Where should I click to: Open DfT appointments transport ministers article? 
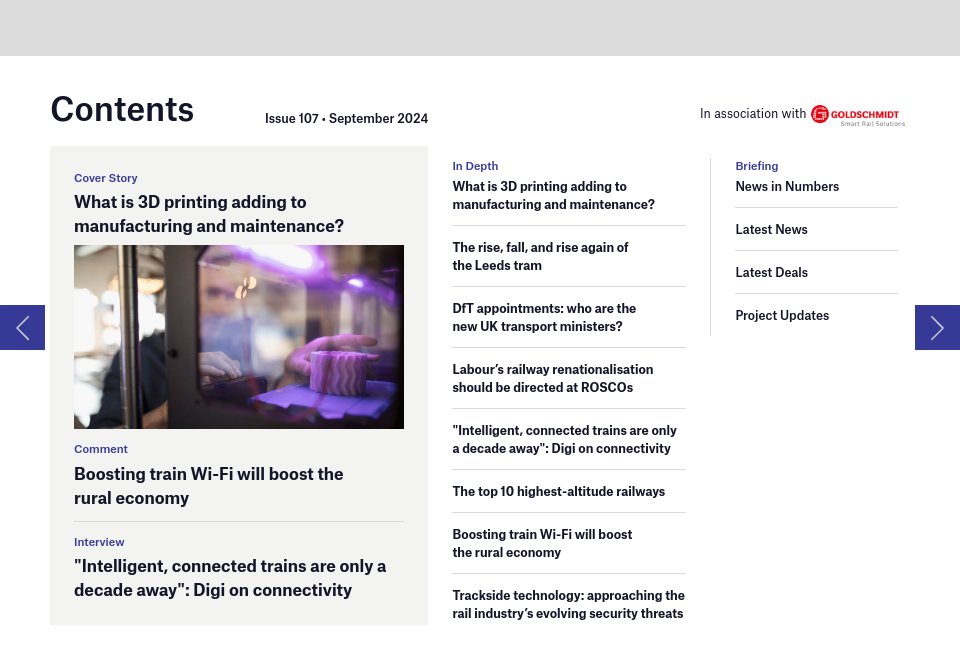click(544, 317)
